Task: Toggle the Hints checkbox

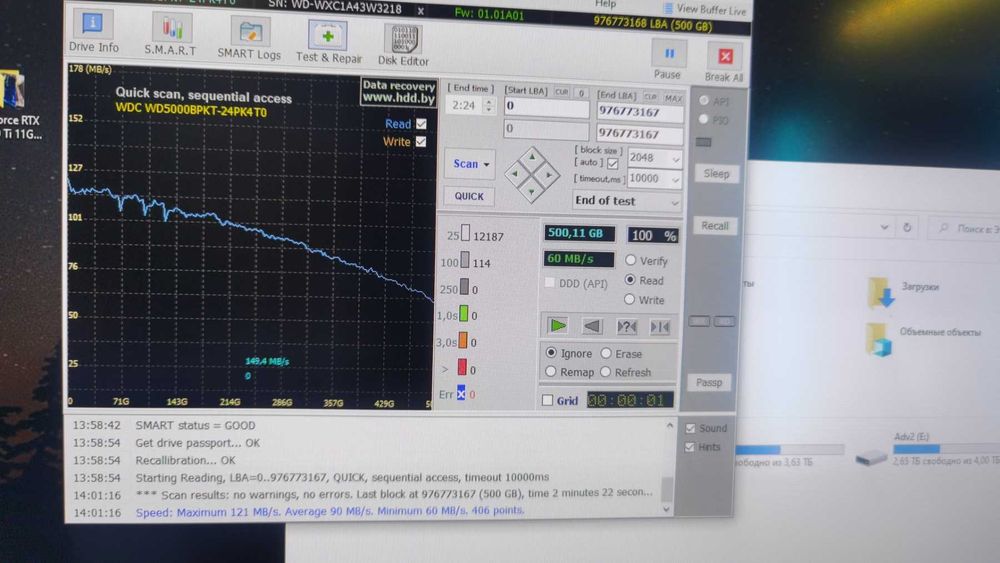Action: point(689,447)
